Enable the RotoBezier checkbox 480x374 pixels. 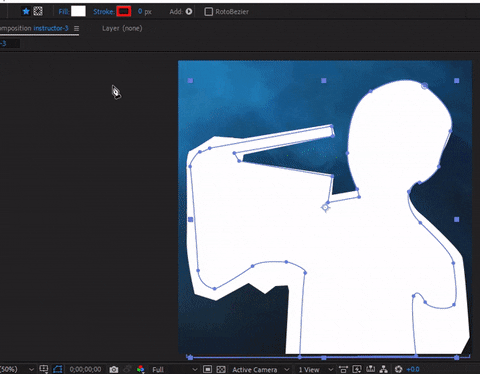point(208,12)
